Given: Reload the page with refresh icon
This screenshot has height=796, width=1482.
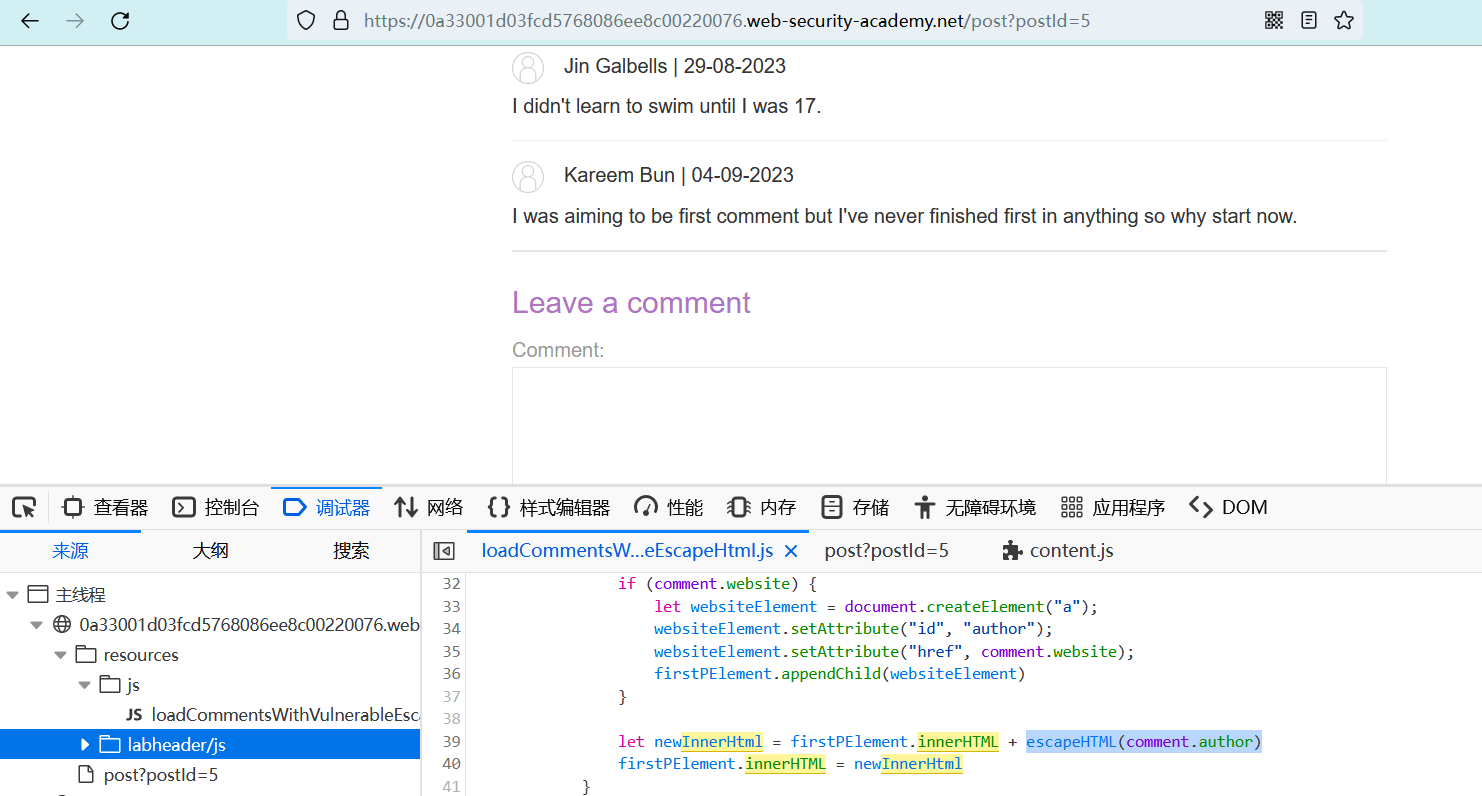Looking at the screenshot, I should pyautogui.click(x=120, y=21).
